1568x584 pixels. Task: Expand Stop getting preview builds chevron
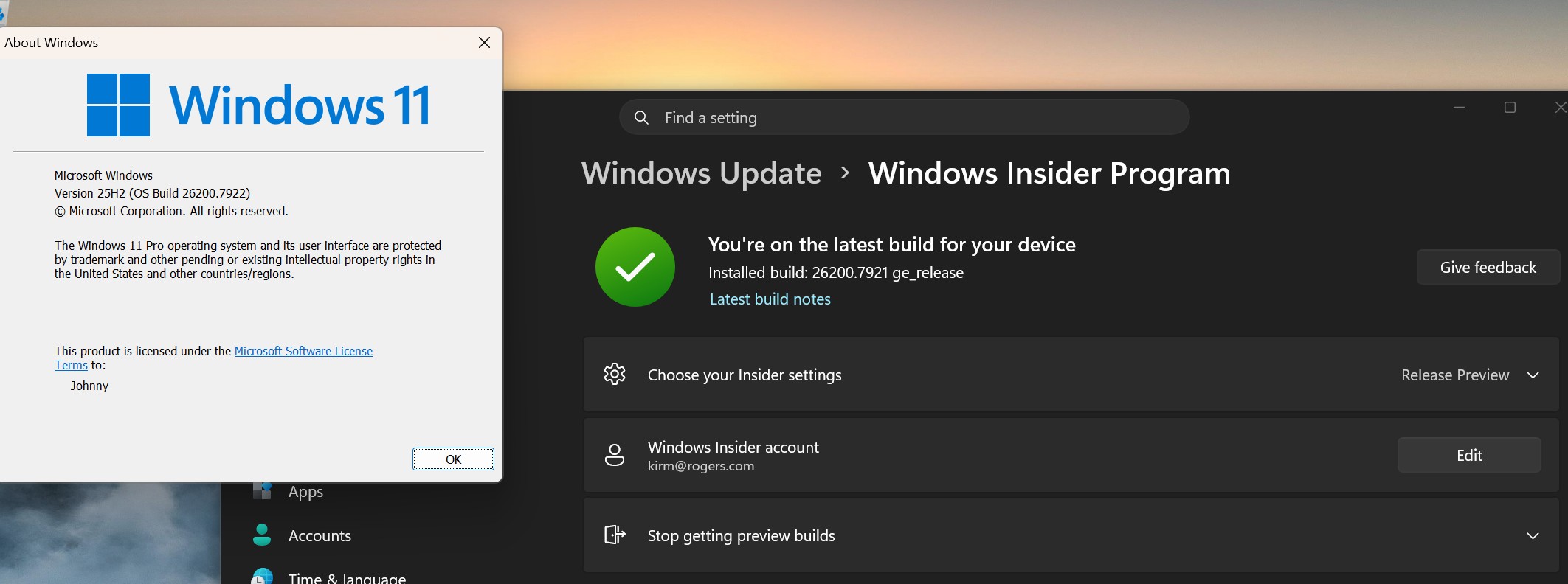point(1533,536)
